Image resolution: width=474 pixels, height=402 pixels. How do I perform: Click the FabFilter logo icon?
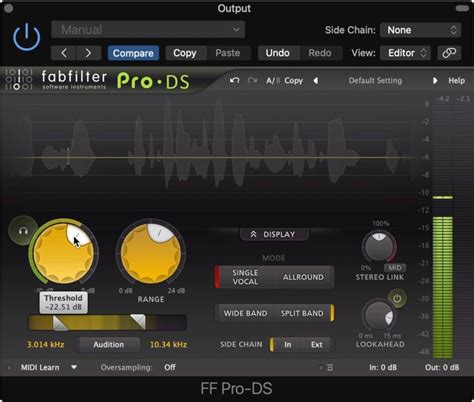[x=19, y=79]
